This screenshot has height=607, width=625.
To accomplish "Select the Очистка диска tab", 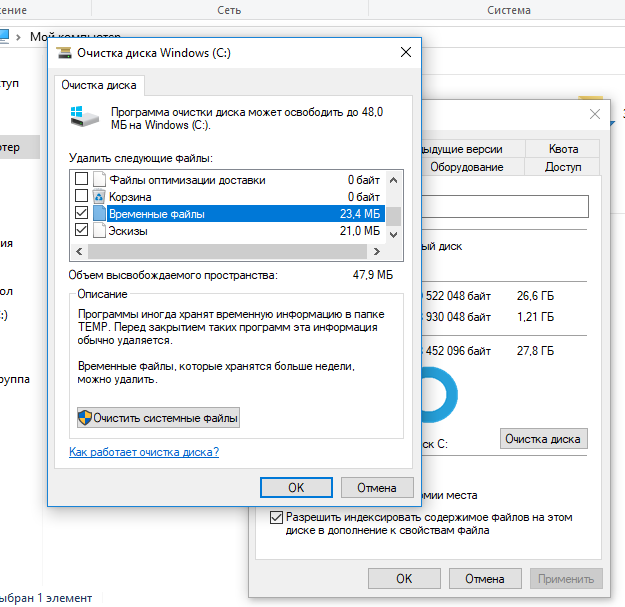I will 99,85.
